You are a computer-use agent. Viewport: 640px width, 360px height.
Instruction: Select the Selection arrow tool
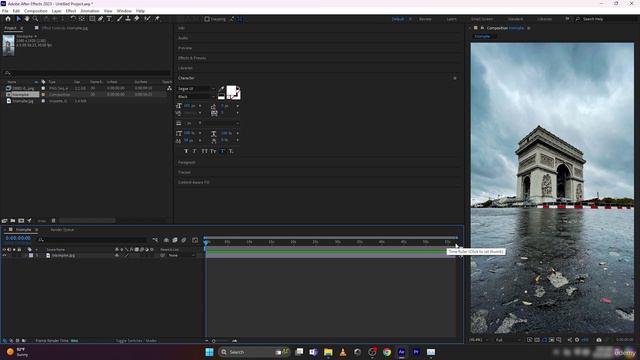tap(18, 19)
